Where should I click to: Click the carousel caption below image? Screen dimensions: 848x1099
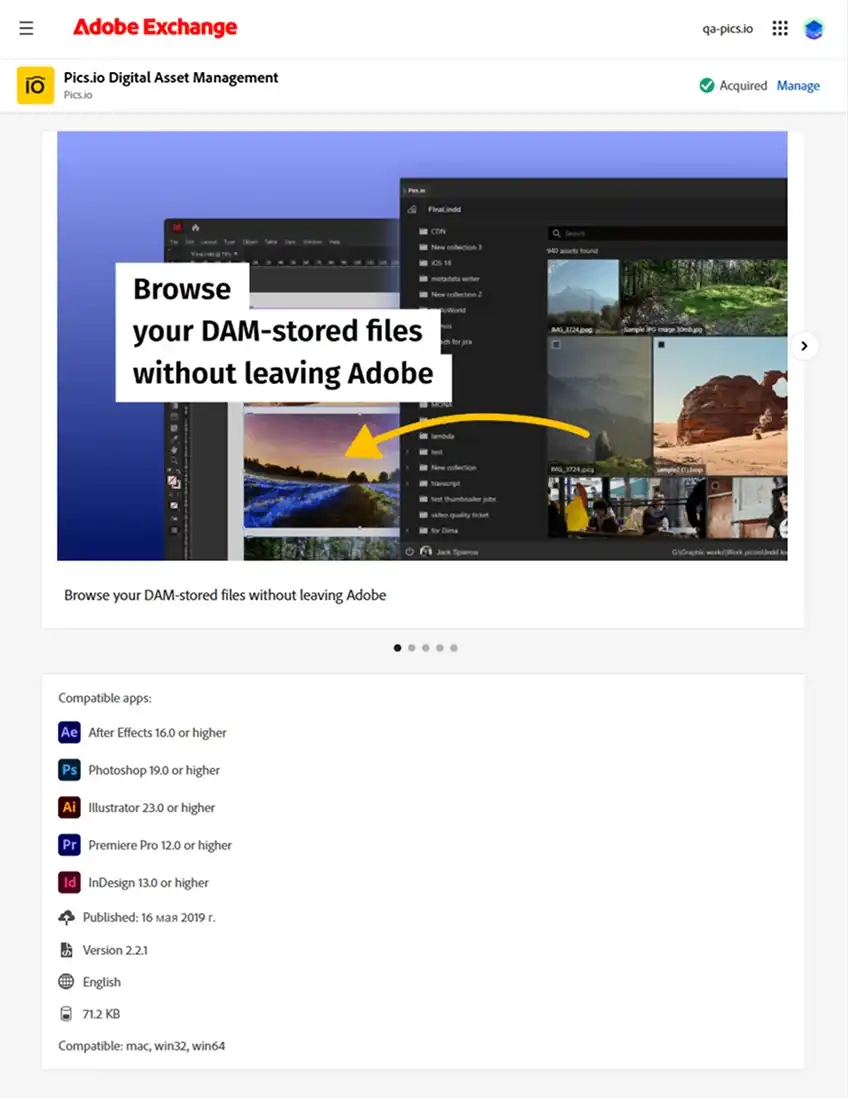coord(225,595)
